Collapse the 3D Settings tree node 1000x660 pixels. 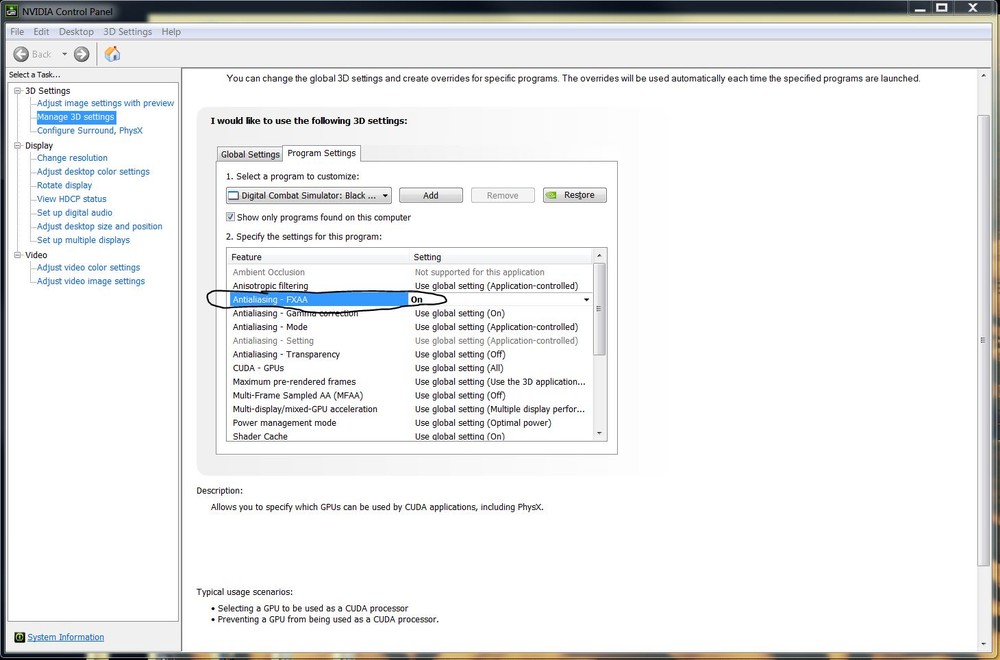pos(18,91)
